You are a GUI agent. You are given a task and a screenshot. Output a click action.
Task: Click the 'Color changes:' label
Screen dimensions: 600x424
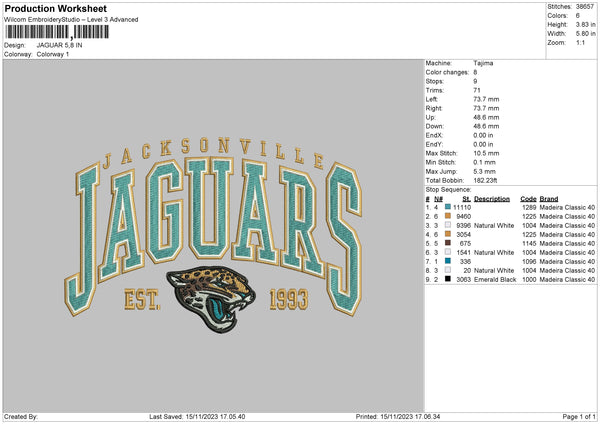coord(447,72)
